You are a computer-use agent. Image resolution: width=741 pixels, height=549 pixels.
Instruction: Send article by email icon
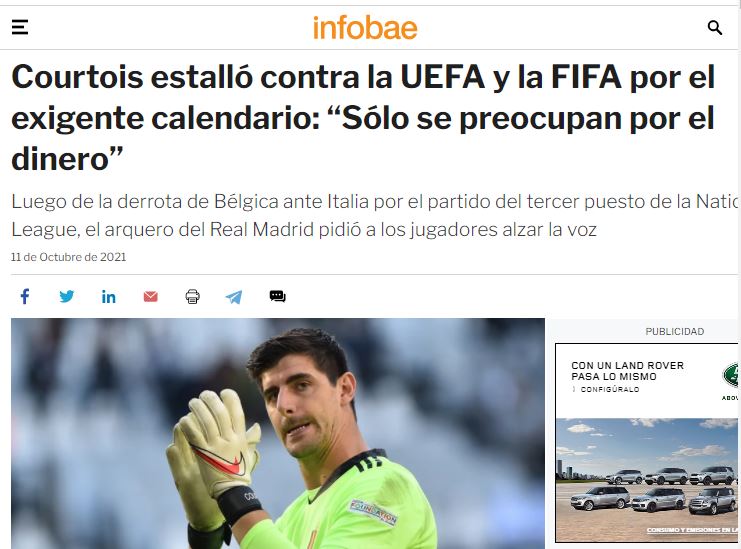coord(150,297)
